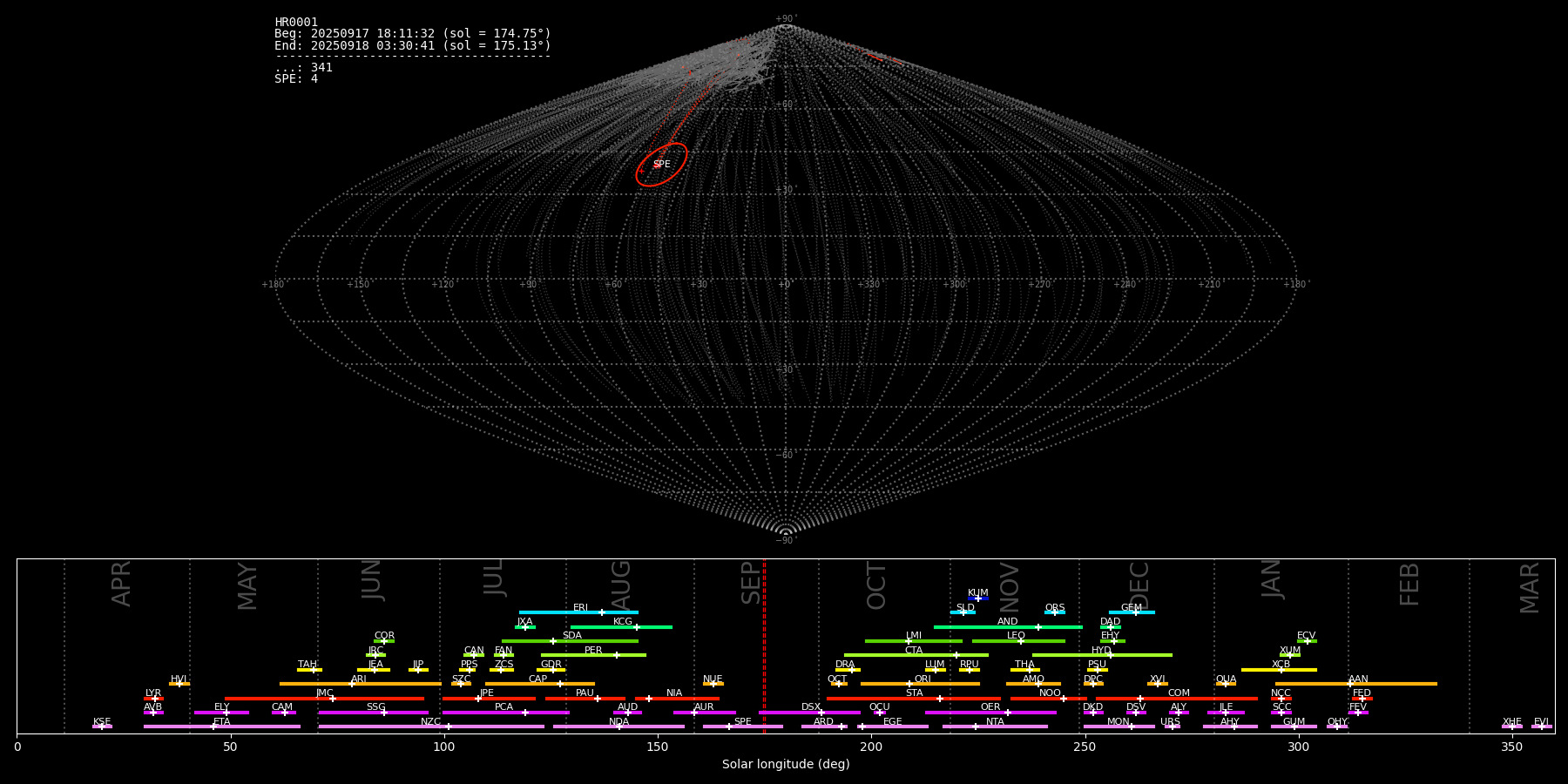
Task: Click the 'SPE: 4' count text
Action: (296, 78)
